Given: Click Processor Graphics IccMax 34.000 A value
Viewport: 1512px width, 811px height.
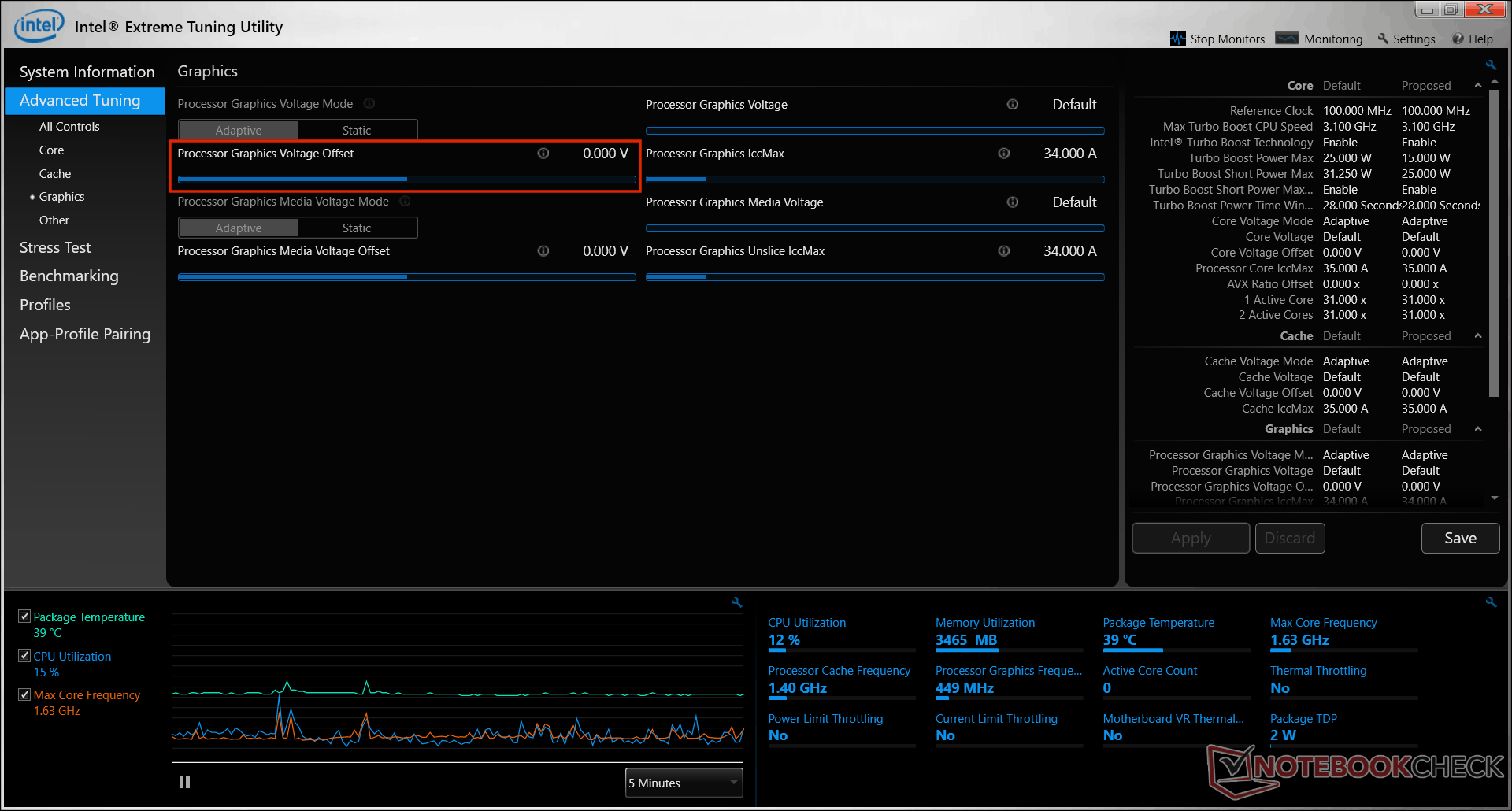Looking at the screenshot, I should pos(1069,154).
